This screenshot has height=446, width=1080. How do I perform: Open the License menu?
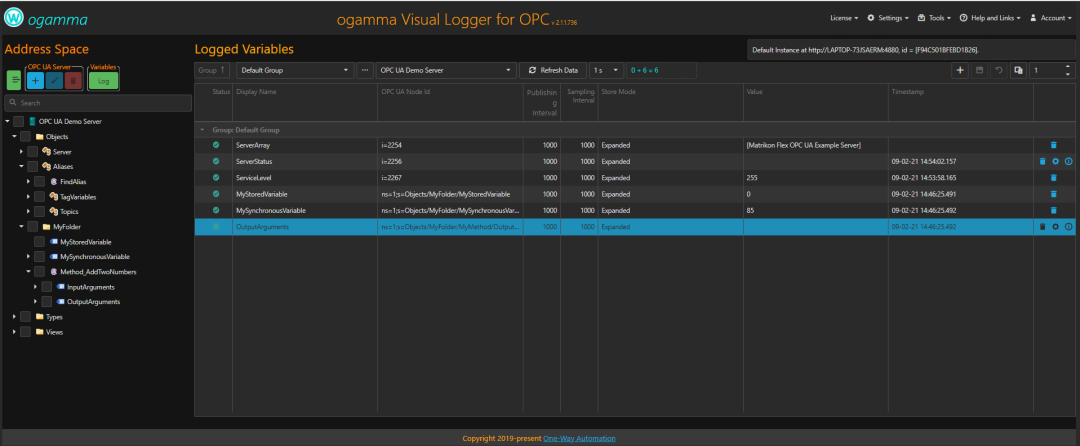(x=844, y=18)
